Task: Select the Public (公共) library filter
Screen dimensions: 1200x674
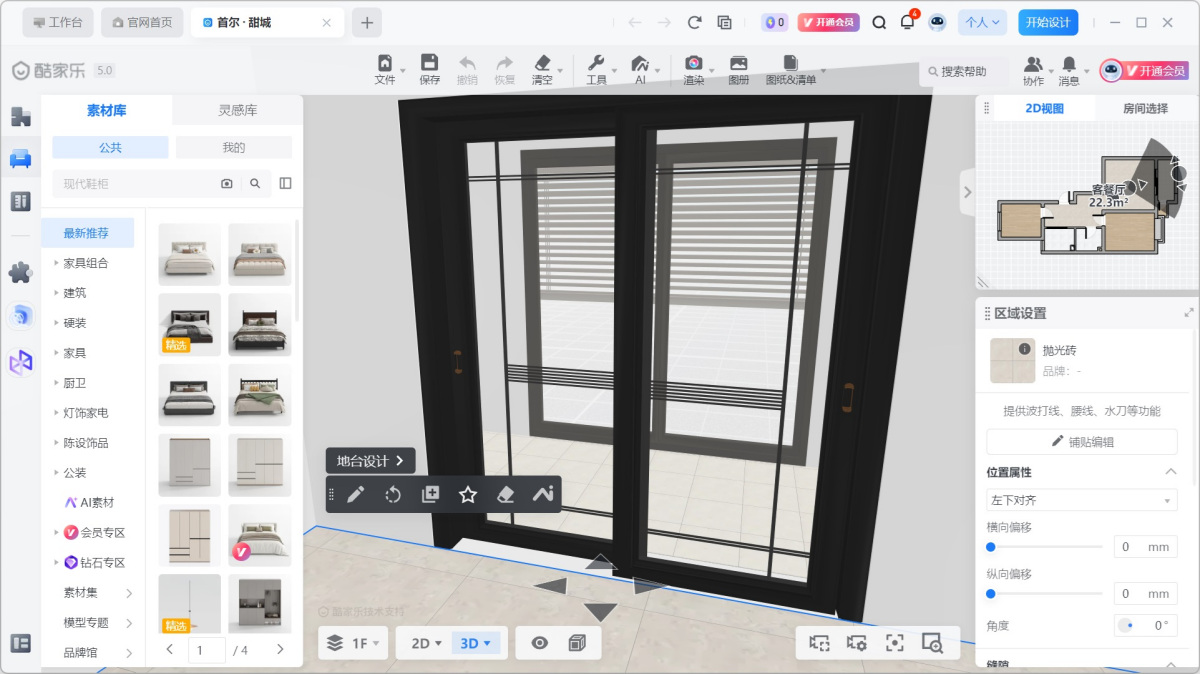Action: tap(110, 147)
